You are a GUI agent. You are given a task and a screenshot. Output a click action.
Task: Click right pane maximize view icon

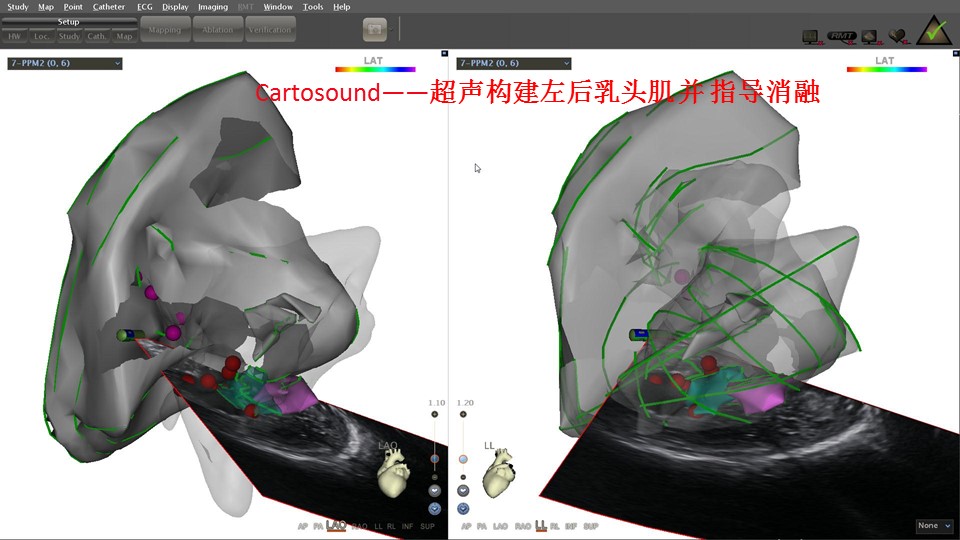tap(956, 53)
